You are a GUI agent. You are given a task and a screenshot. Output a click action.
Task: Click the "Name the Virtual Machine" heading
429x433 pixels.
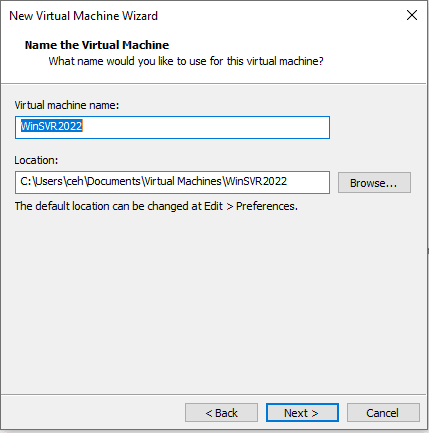[97, 45]
